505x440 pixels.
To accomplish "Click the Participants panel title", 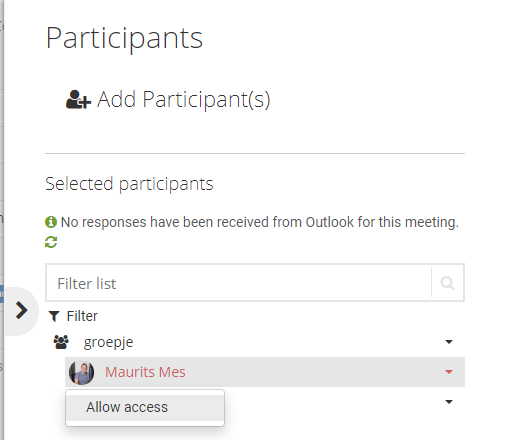I will (x=124, y=39).
